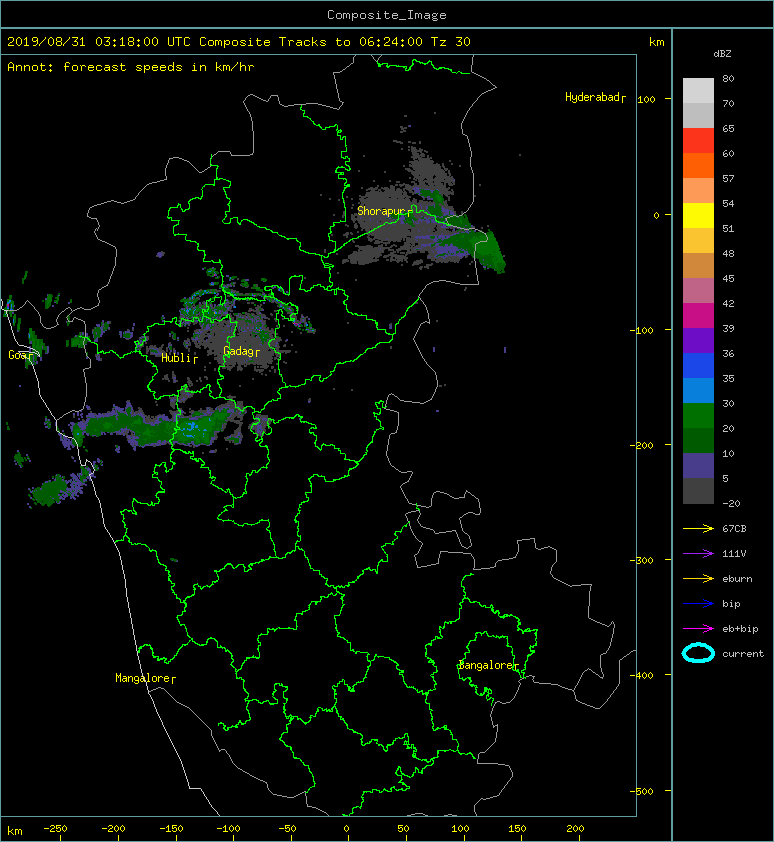The height and width of the screenshot is (842, 774).
Task: Click the km label at the bottom left
Action: tap(15, 831)
